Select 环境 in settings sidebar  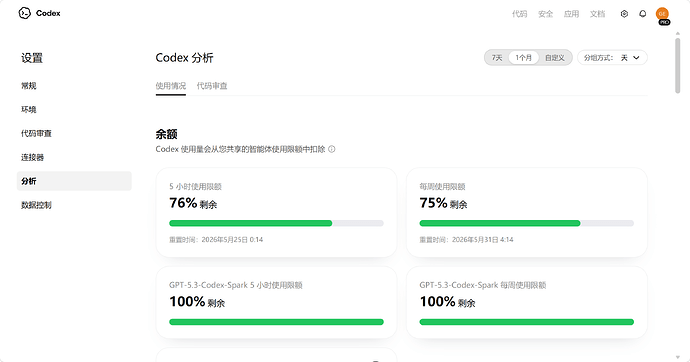(74, 110)
